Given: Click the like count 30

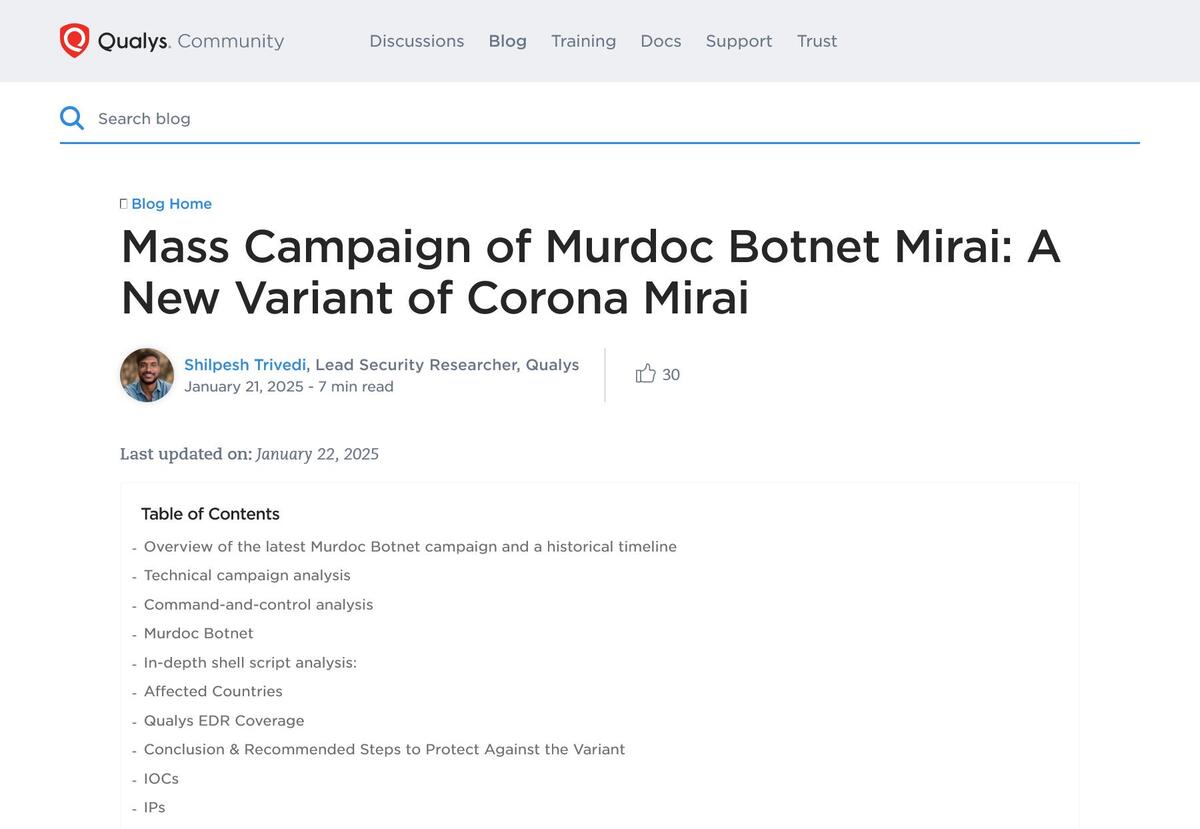Looking at the screenshot, I should (x=671, y=375).
